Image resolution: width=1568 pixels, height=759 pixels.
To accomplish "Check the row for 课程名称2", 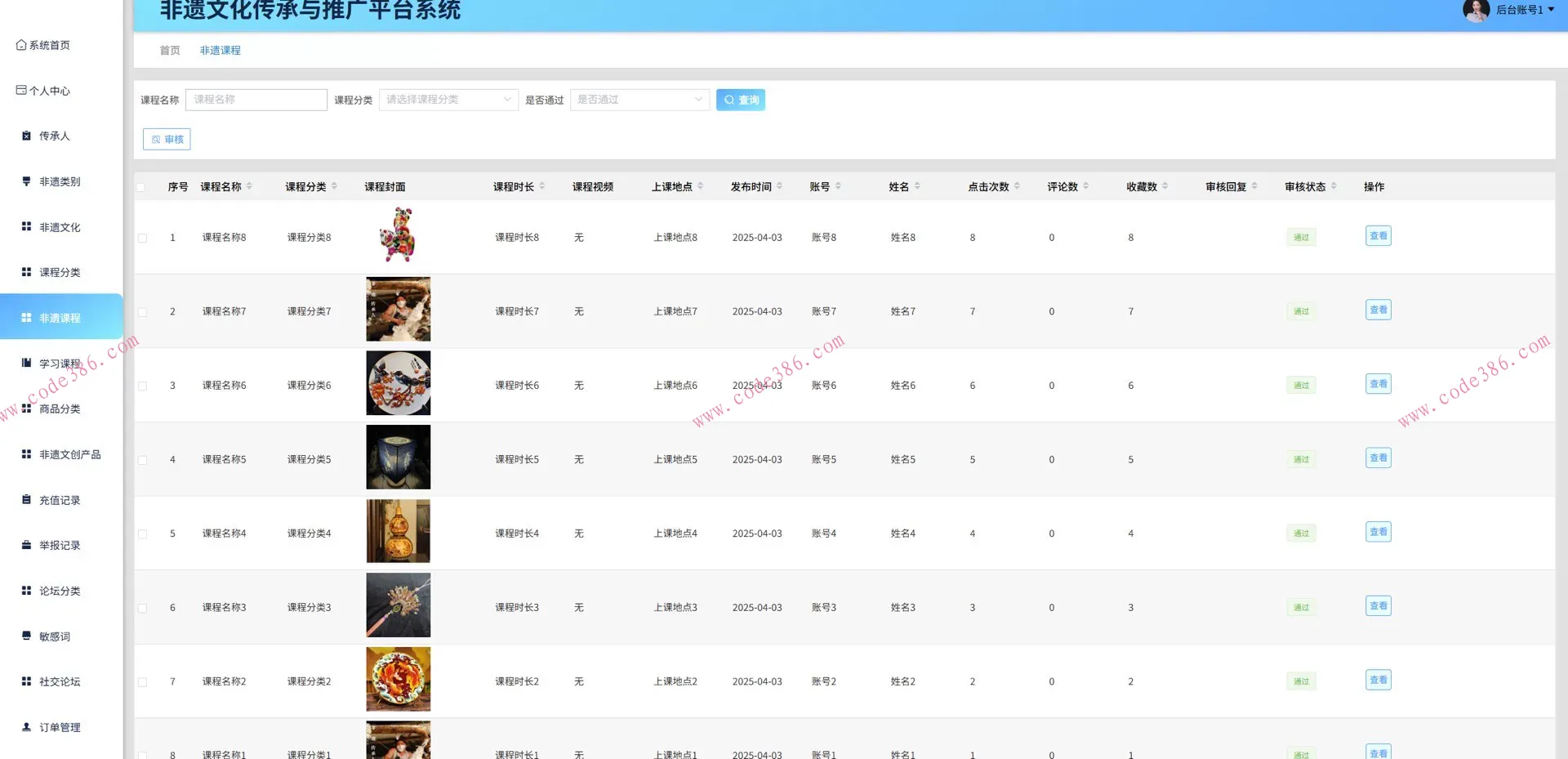I will 142,682.
